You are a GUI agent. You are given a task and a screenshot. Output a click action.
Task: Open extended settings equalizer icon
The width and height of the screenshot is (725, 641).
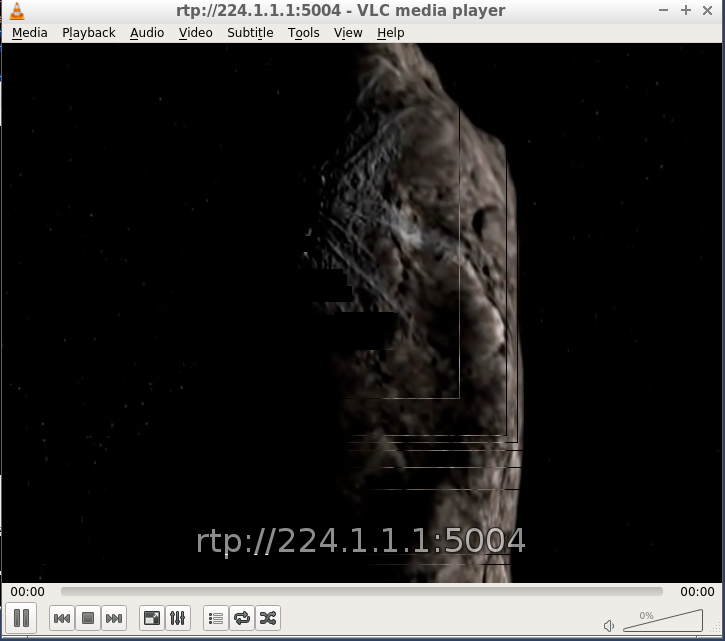178,618
